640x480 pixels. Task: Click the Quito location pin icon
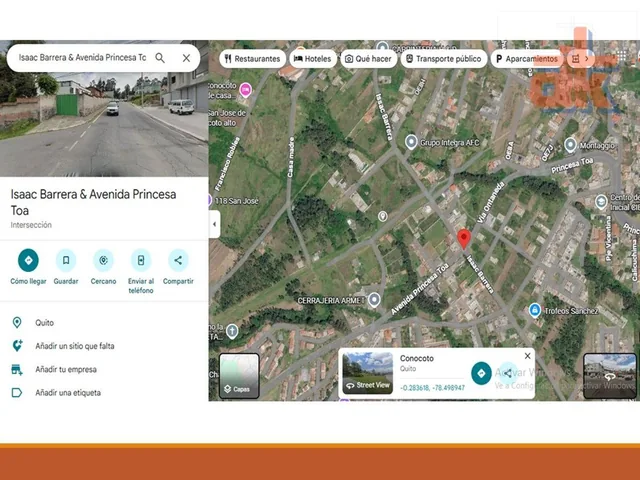17,322
